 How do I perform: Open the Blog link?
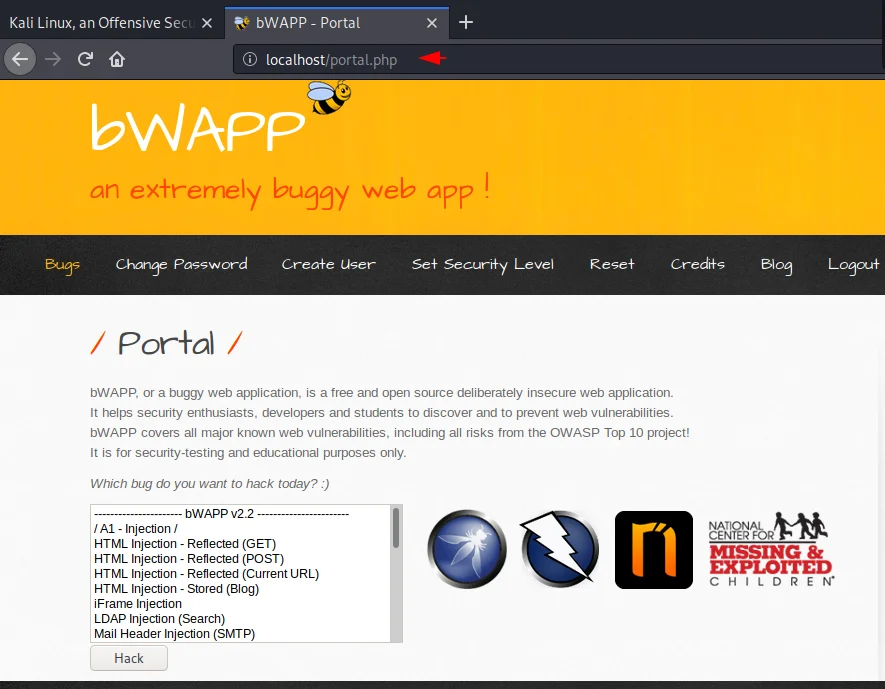click(777, 265)
